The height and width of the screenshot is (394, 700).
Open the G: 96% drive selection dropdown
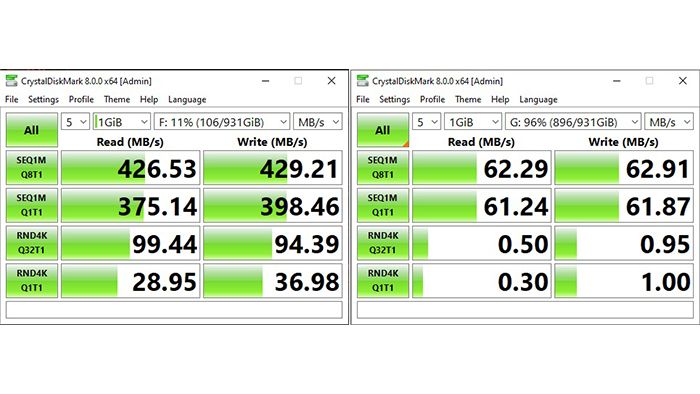click(573, 122)
